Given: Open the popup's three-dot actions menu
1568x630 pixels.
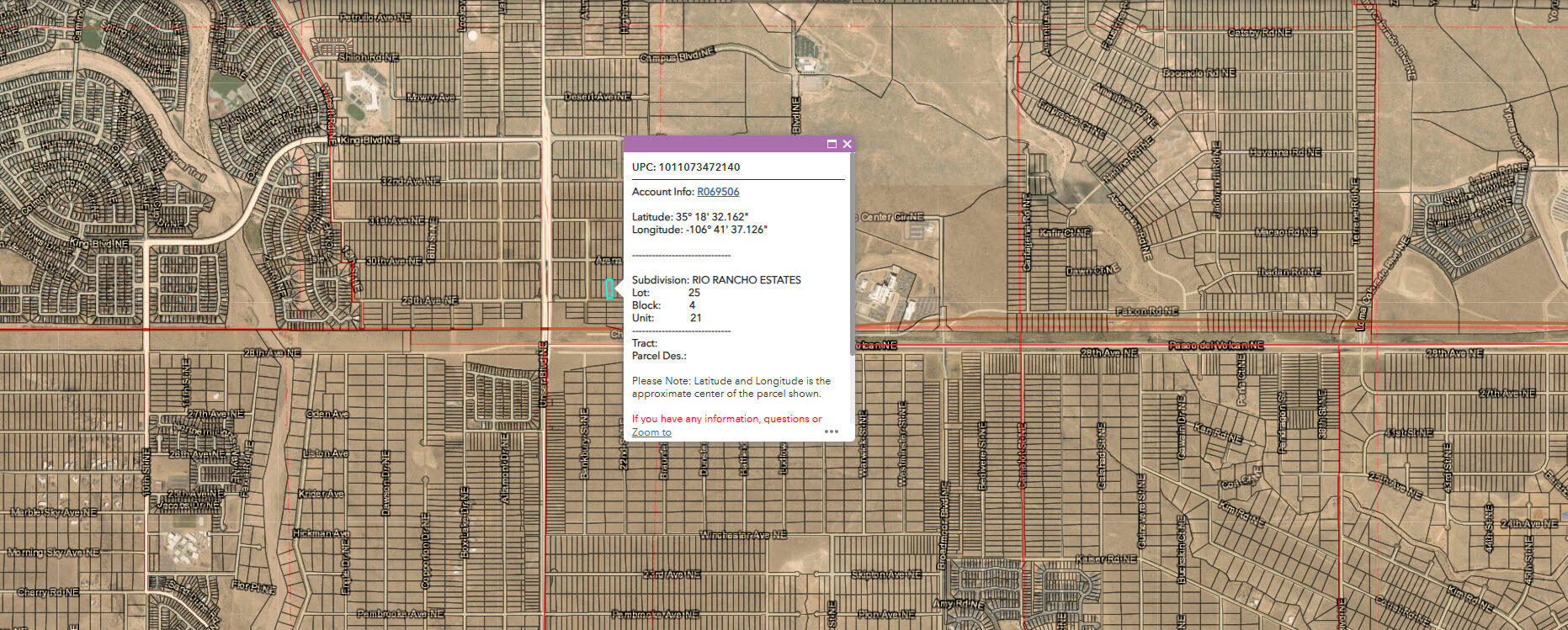Looking at the screenshot, I should (x=832, y=431).
